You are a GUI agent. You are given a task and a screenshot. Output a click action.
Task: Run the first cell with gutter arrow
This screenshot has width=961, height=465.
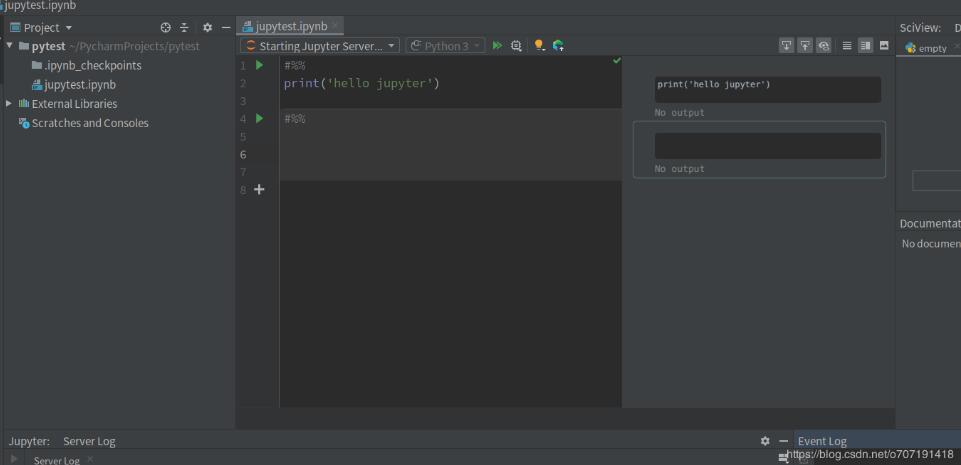pyautogui.click(x=260, y=65)
